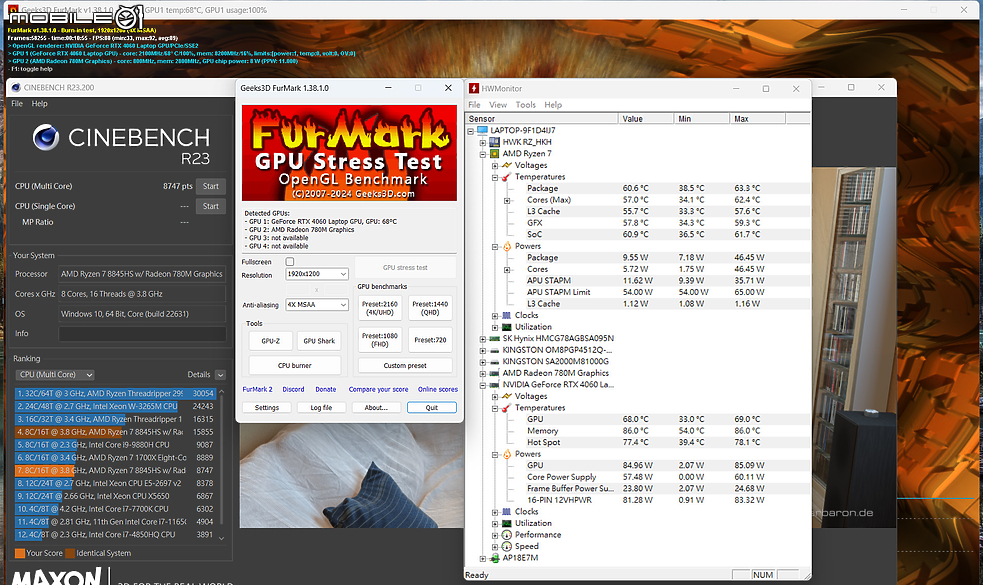This screenshot has width=983, height=585.
Task: Select the NVIDIA GeForce RTX 4060 card icon
Action: click(x=494, y=385)
